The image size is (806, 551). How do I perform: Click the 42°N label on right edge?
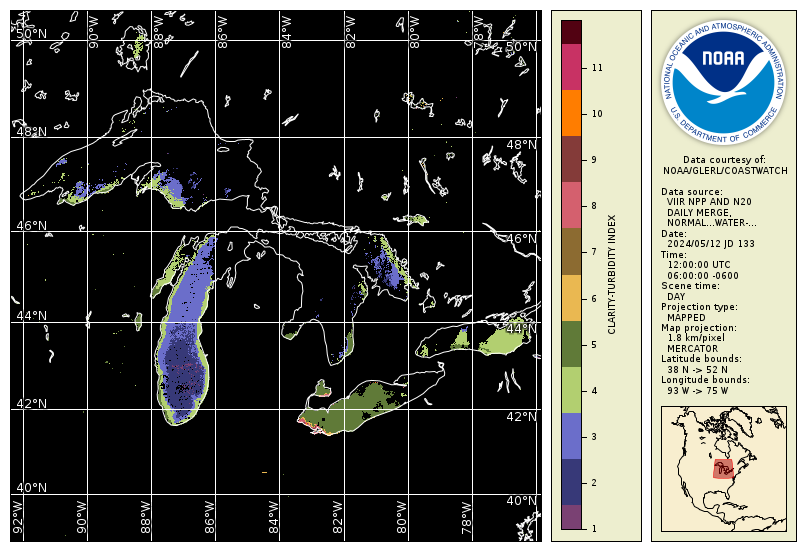pyautogui.click(x=521, y=417)
